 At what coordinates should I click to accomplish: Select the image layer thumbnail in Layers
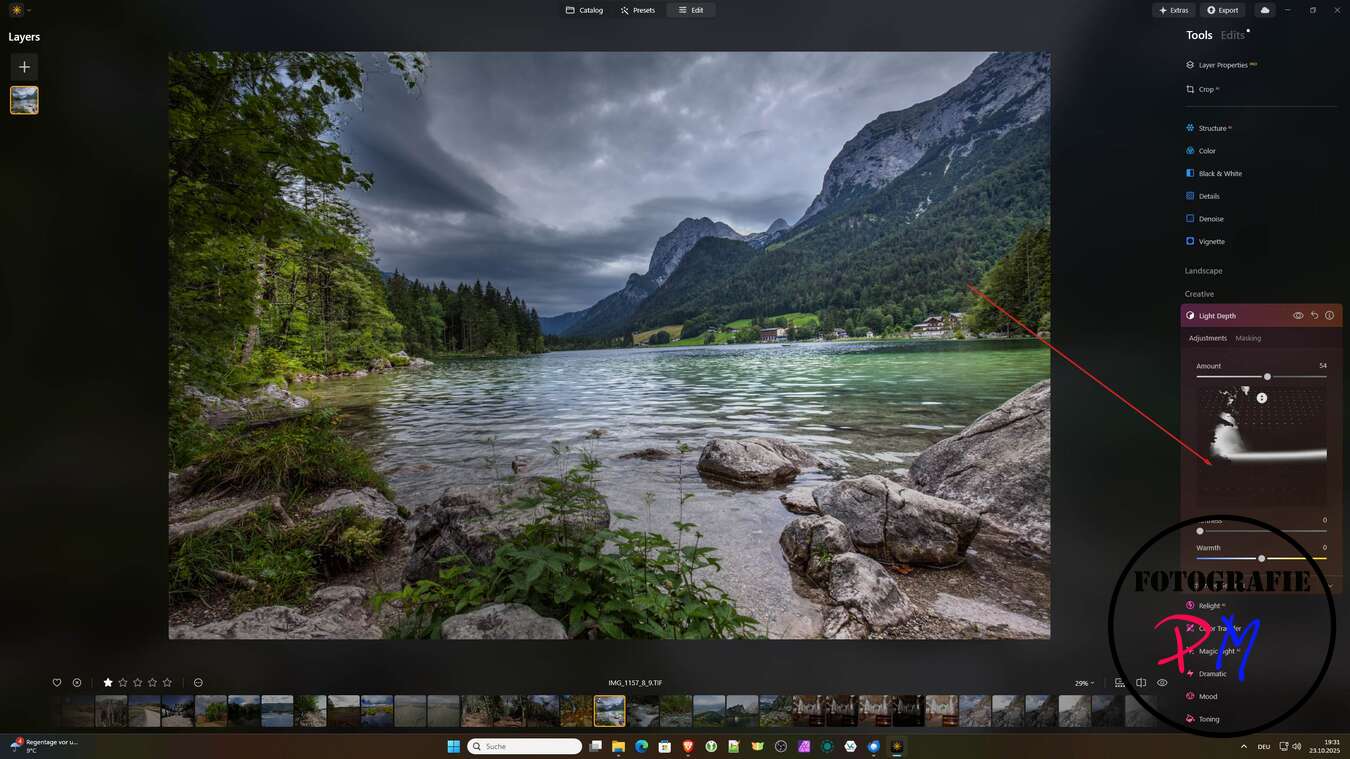[x=25, y=100]
